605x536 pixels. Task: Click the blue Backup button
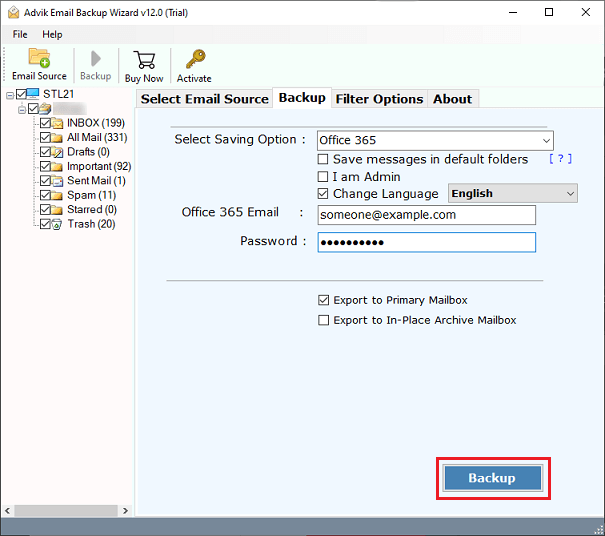click(493, 478)
